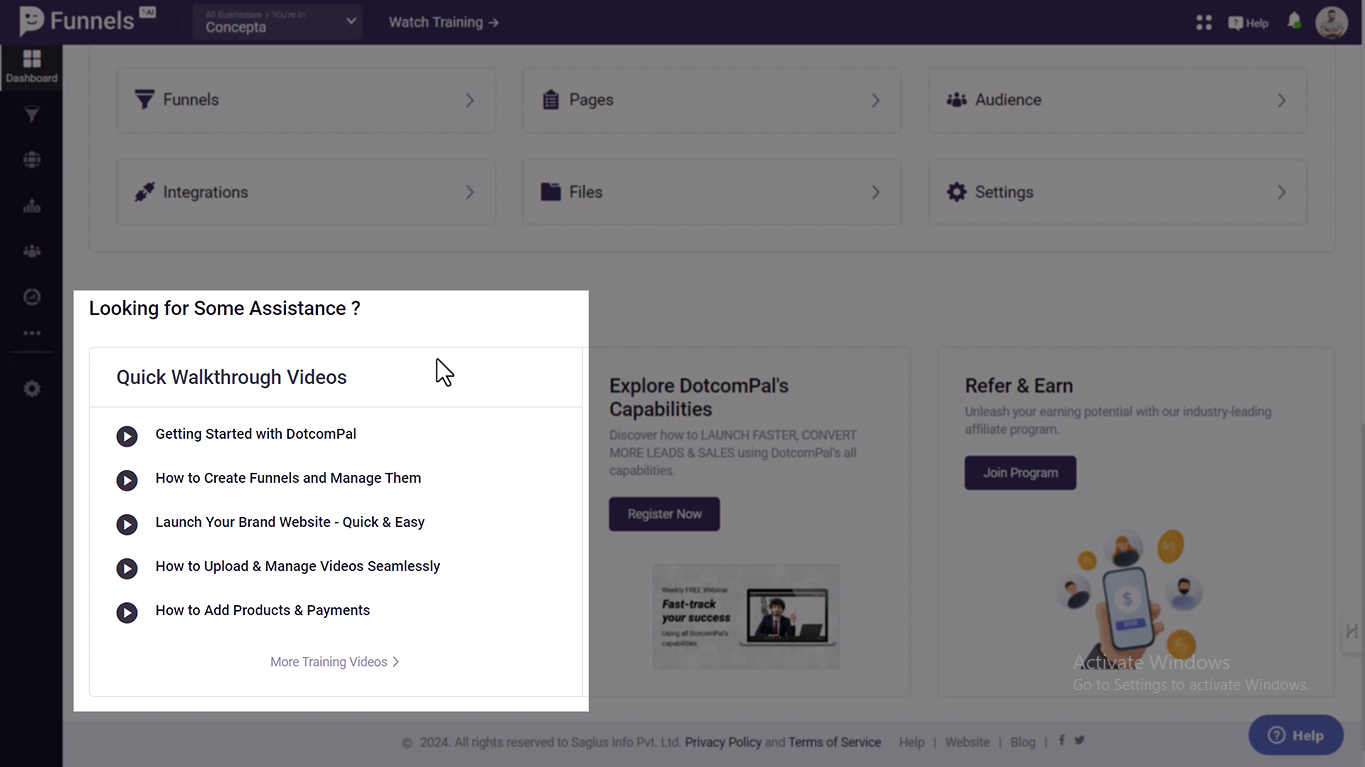Open the people group icon in the sidebar
The height and width of the screenshot is (767, 1365).
[32, 251]
